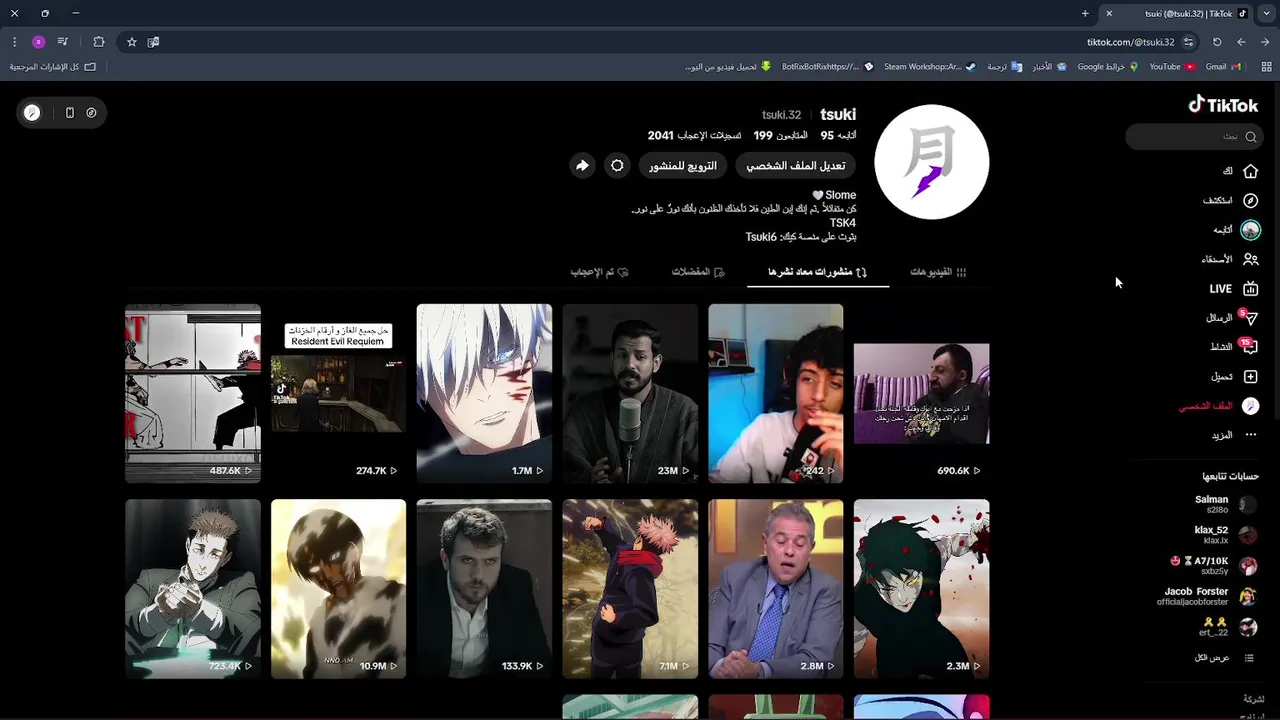1280x720 pixels.
Task: Open the 95 Following count
Action: click(838, 135)
